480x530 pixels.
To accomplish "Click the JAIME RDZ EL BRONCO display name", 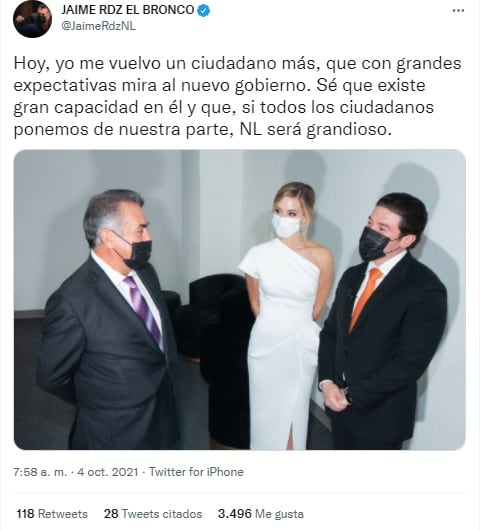I will pyautogui.click(x=127, y=10).
